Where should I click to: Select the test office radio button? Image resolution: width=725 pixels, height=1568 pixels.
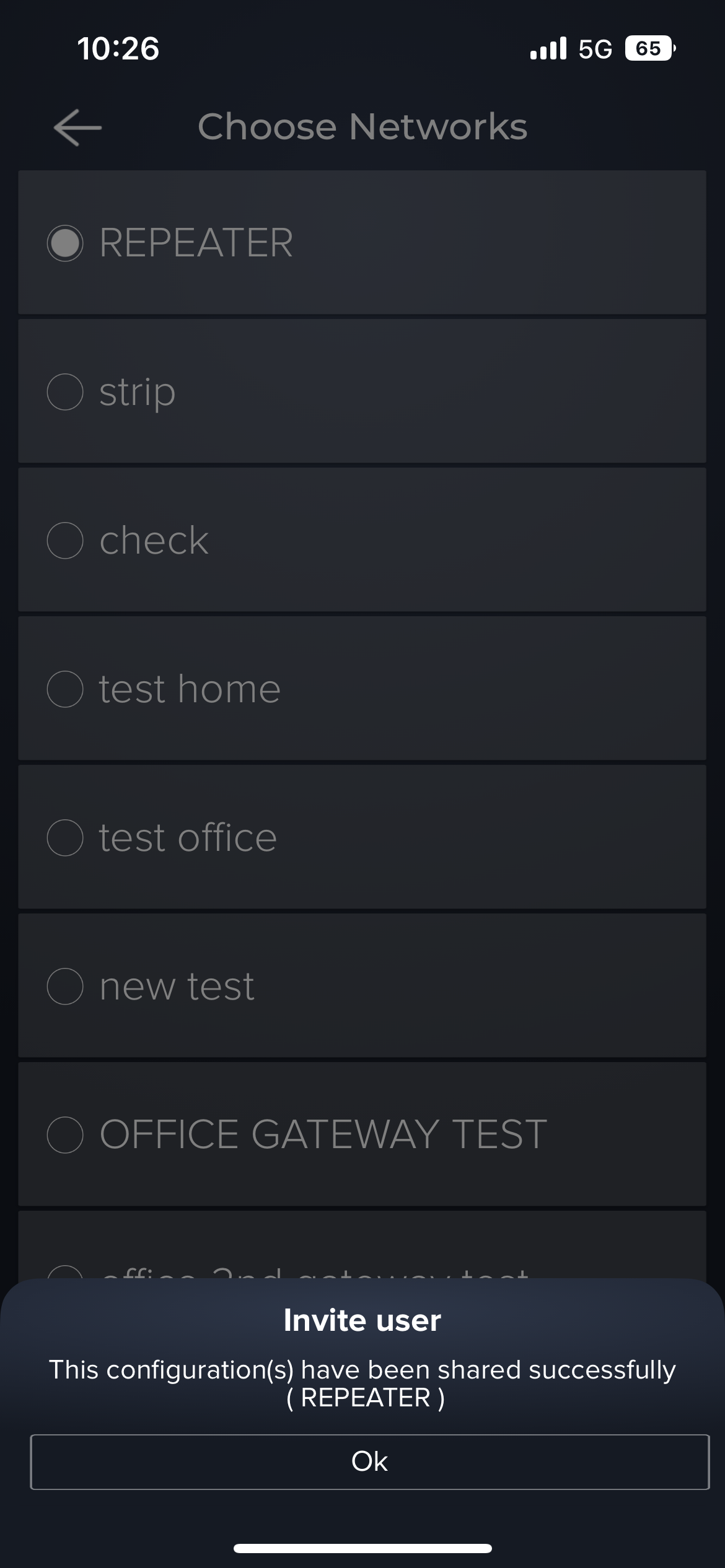[x=65, y=837]
